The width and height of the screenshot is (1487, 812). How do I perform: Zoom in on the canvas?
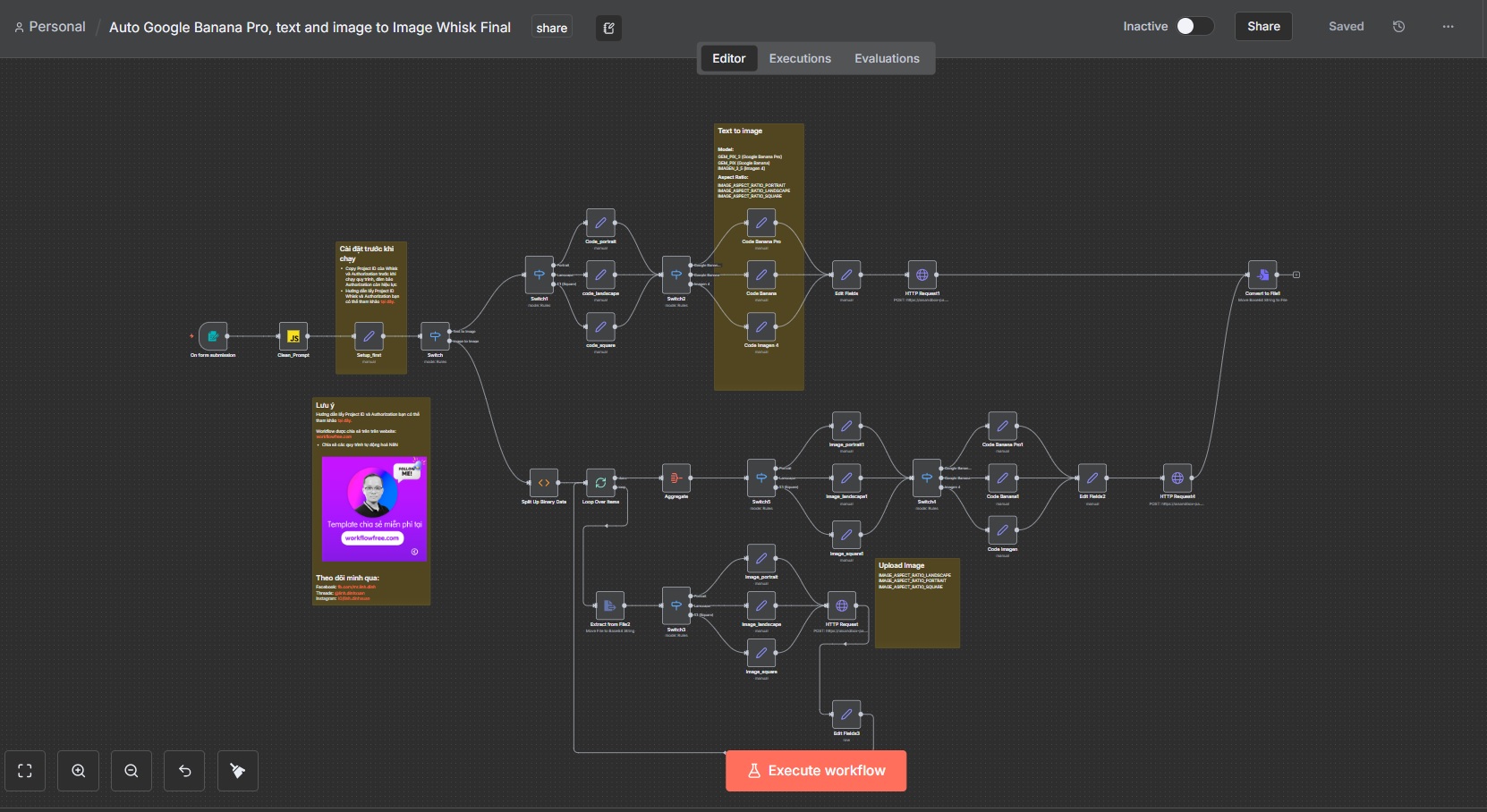coord(79,771)
